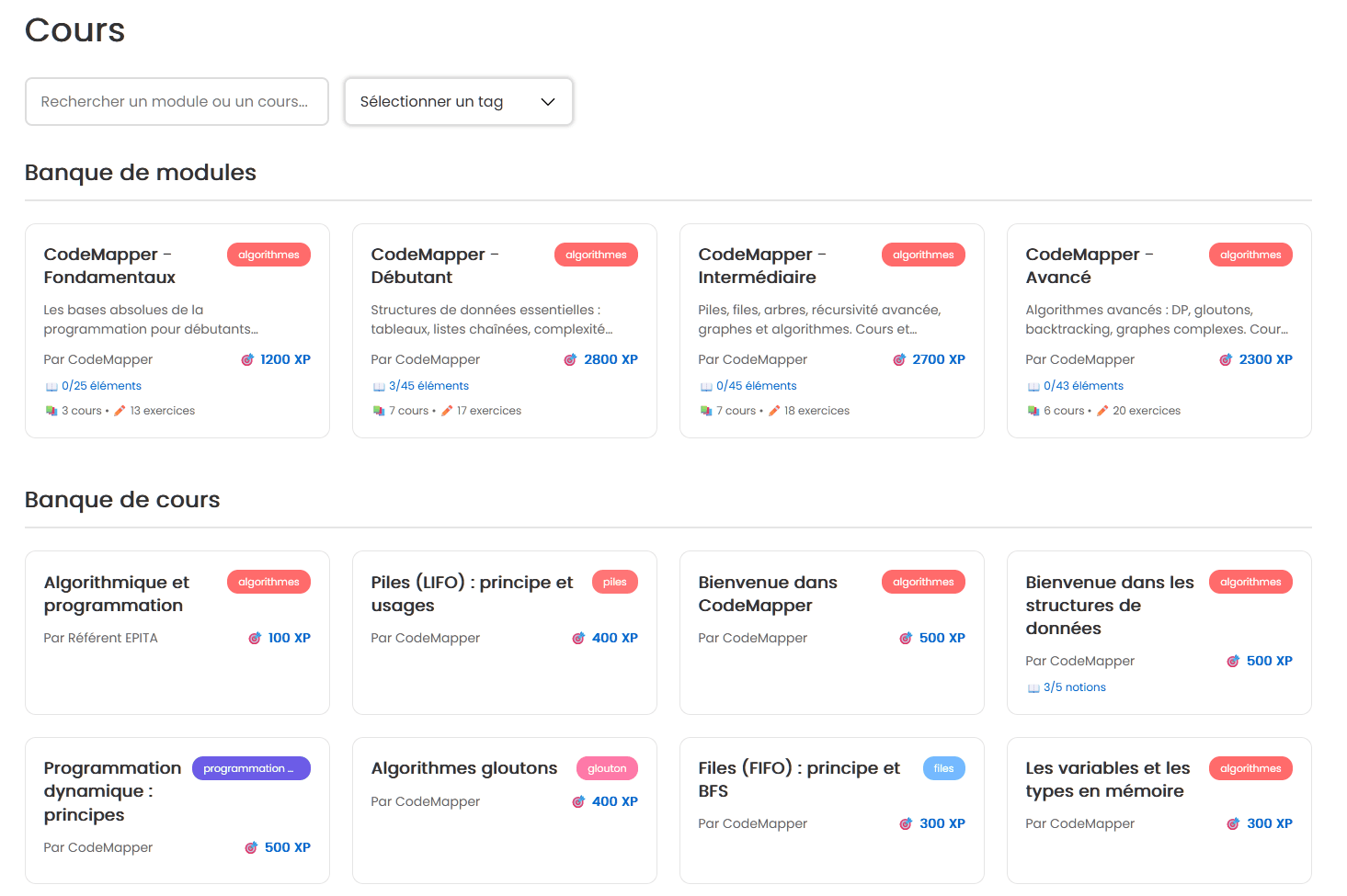Click the pencil icon next to 13 exercices
1347x896 pixels.
pos(120,411)
